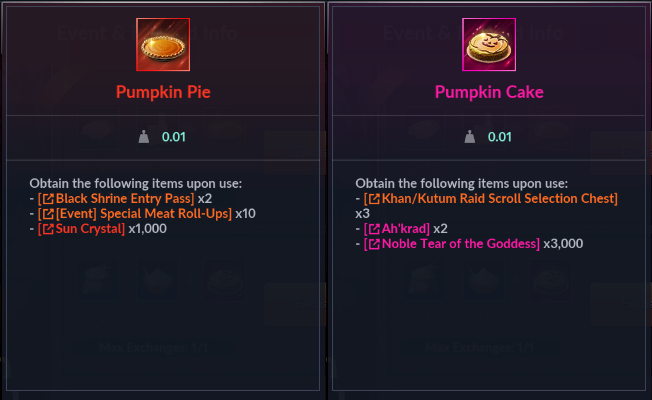Open the Noble Tear of the Goddess link
Image resolution: width=652 pixels, height=400 pixels.
[x=458, y=244]
